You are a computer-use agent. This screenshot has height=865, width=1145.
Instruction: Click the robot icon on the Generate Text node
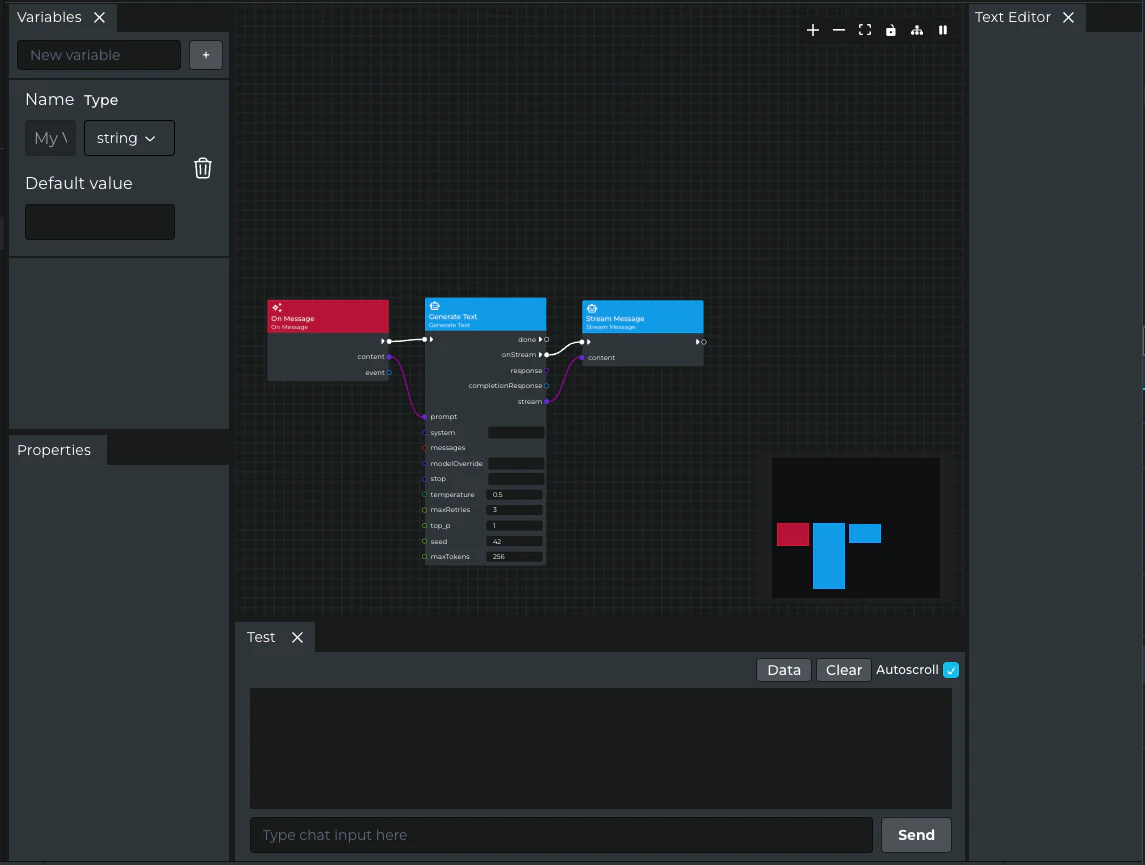[434, 306]
